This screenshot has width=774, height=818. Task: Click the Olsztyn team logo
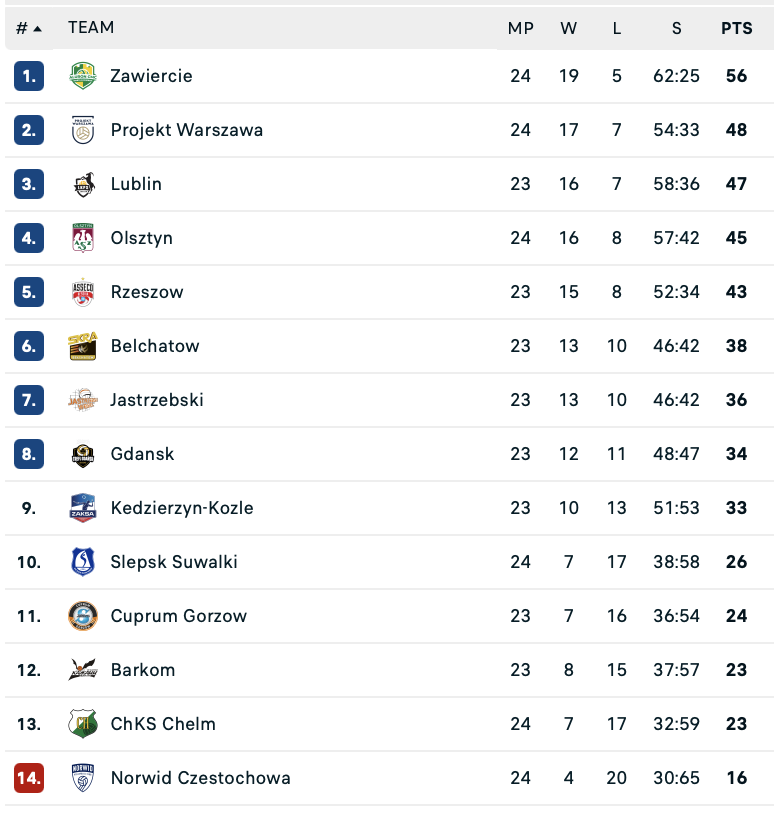(x=83, y=238)
